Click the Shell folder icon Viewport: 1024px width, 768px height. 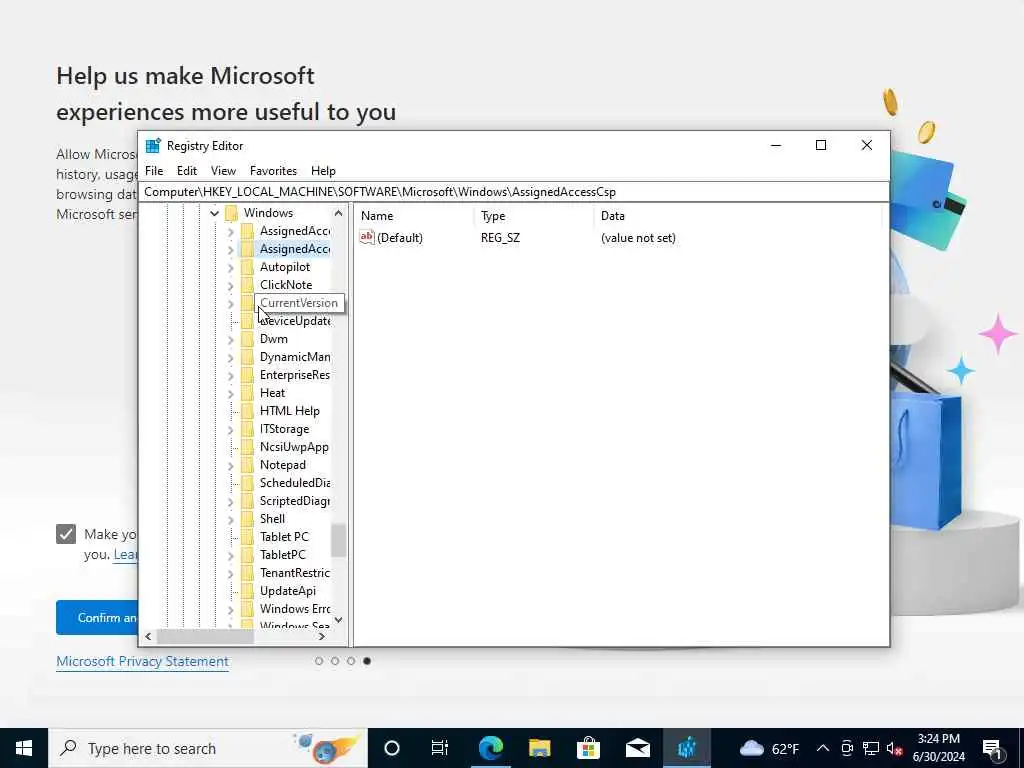coord(247,519)
